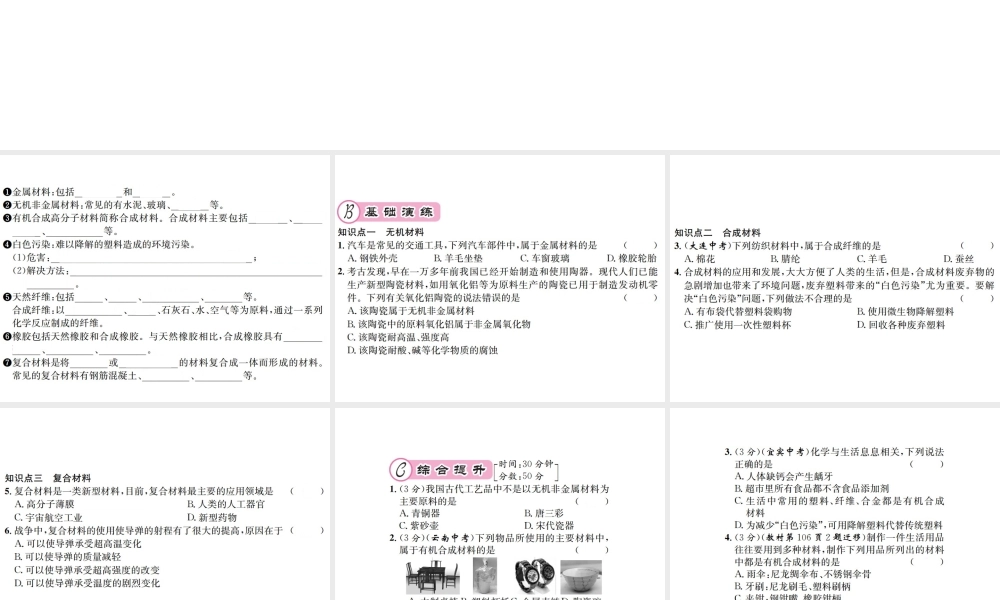Screen dimensions: 1000x600
Task: Choose option C. 羊毛
Action: 871,259
